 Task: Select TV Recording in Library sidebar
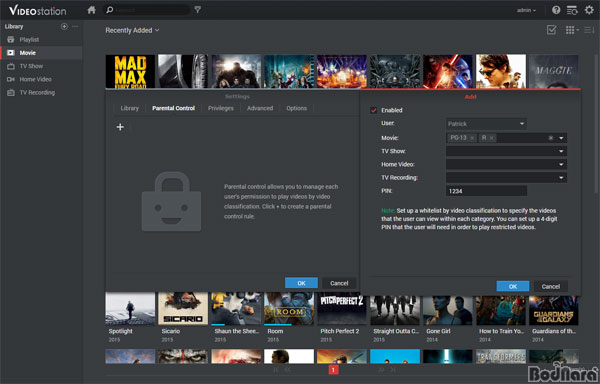pyautogui.click(x=37, y=92)
